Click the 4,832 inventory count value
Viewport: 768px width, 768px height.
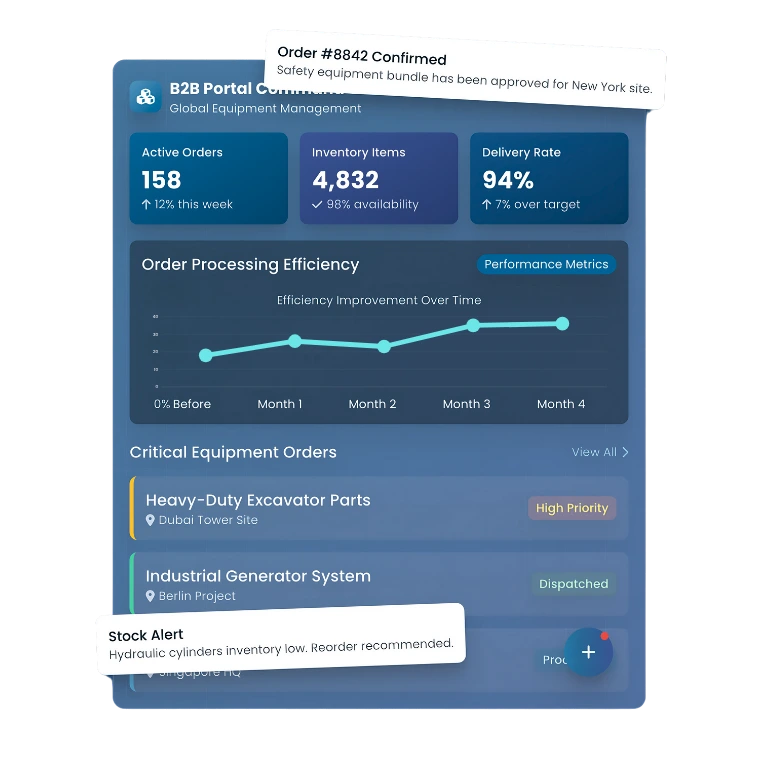pyautogui.click(x=346, y=180)
